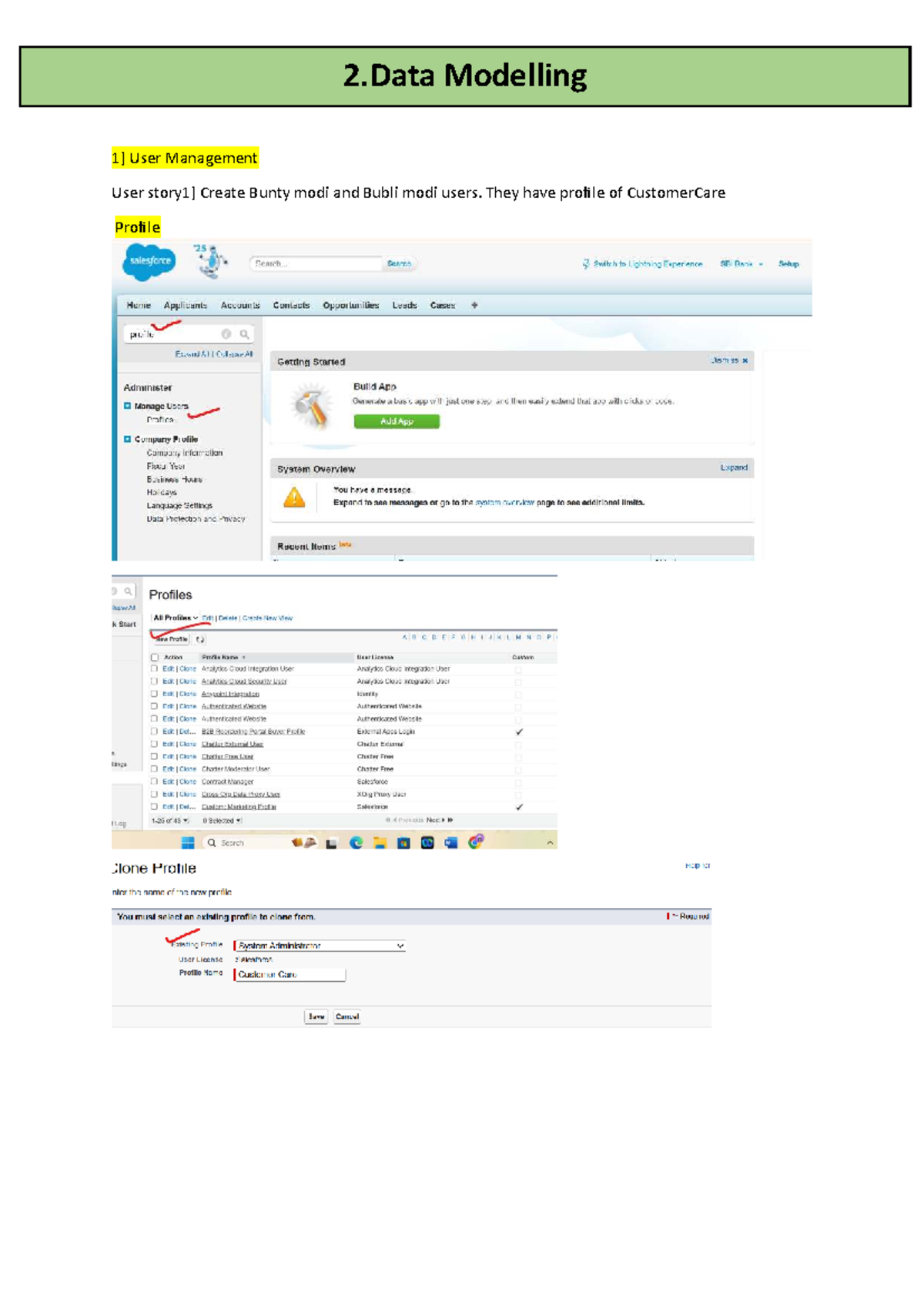
Task: Open Chrome from the taskbar
Action: click(476, 842)
